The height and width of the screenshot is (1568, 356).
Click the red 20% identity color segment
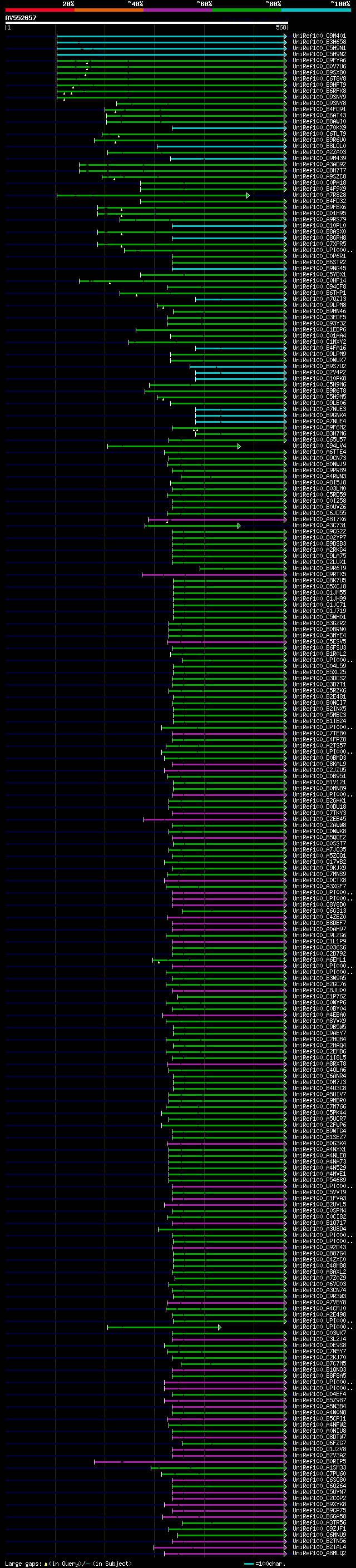pos(39,10)
